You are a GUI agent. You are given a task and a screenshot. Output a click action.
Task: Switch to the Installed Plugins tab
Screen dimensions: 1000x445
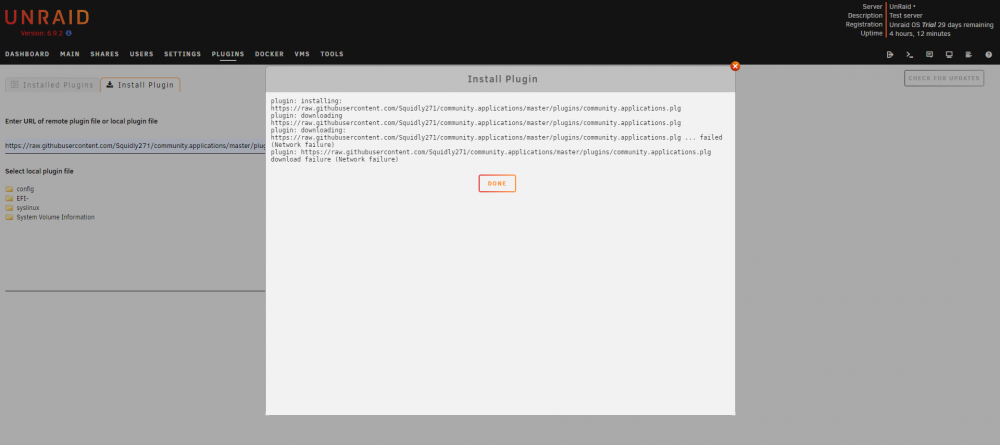(x=52, y=85)
